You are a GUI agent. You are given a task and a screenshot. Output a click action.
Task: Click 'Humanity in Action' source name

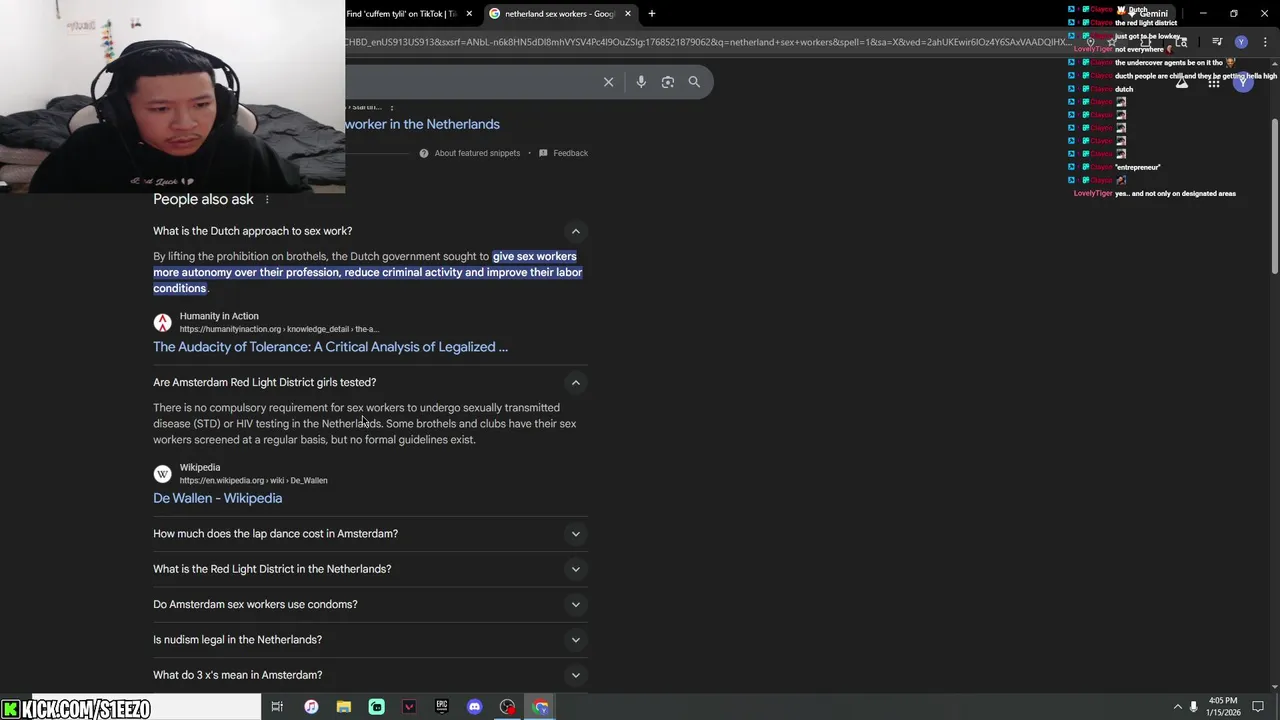pos(219,316)
